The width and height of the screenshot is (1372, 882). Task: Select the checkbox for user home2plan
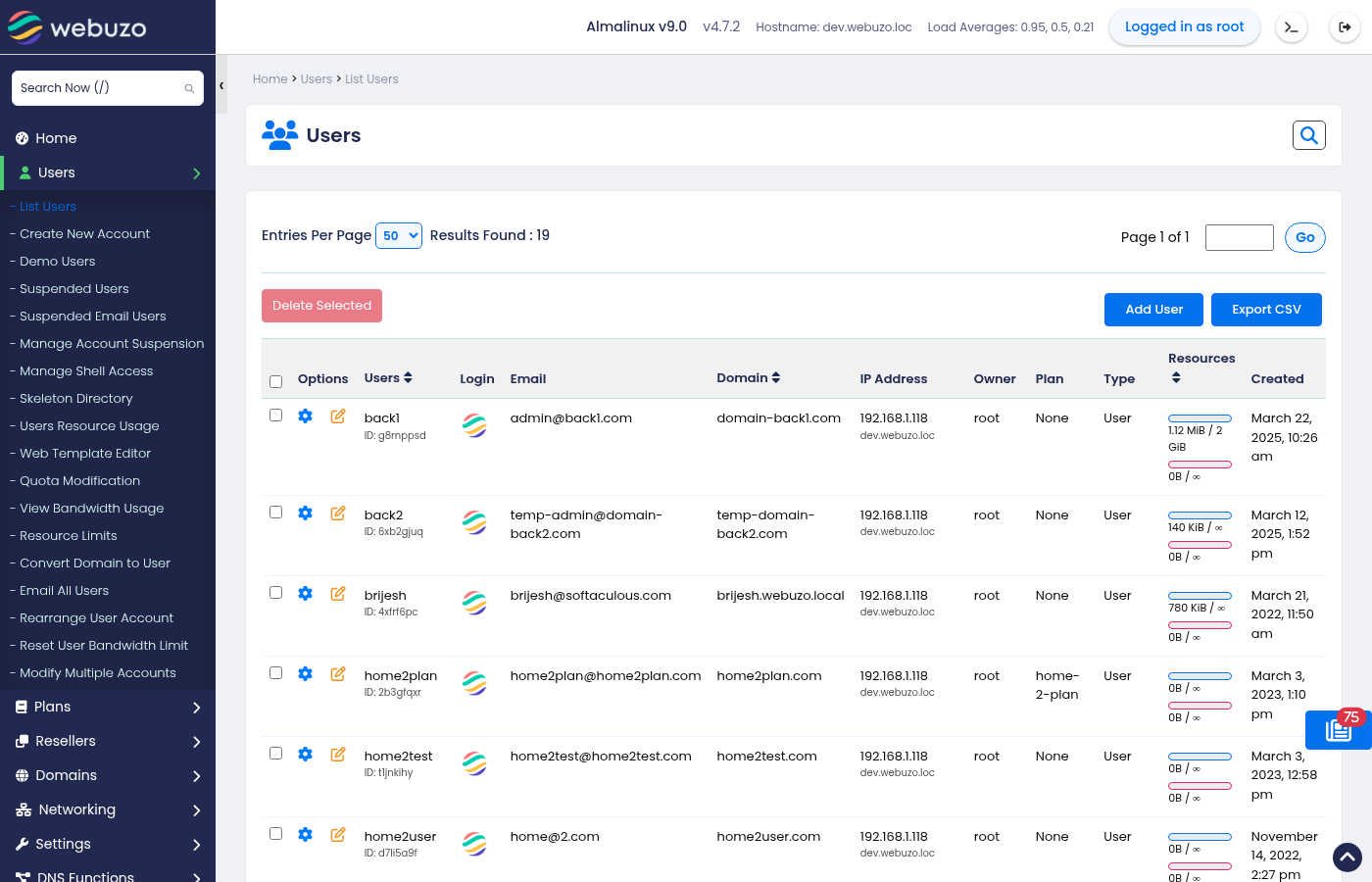[x=275, y=673]
